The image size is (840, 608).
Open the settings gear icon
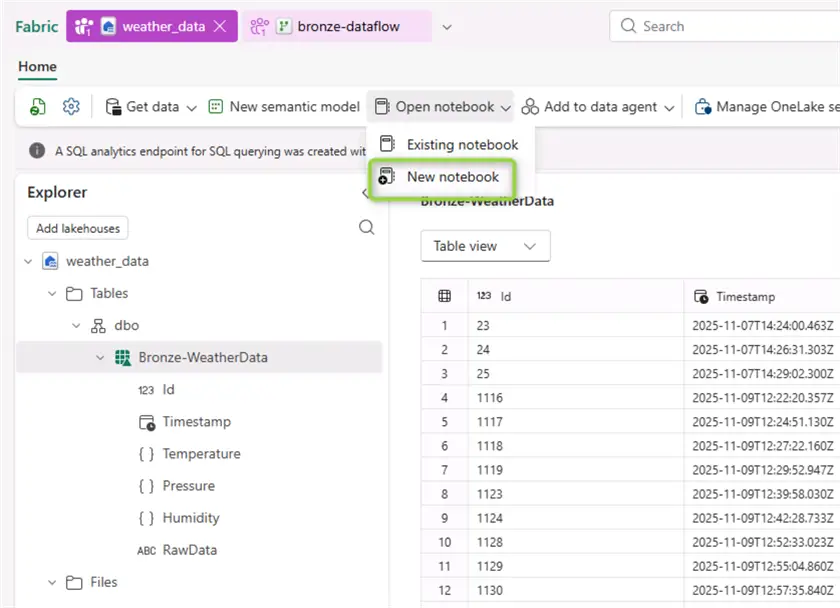click(x=71, y=107)
